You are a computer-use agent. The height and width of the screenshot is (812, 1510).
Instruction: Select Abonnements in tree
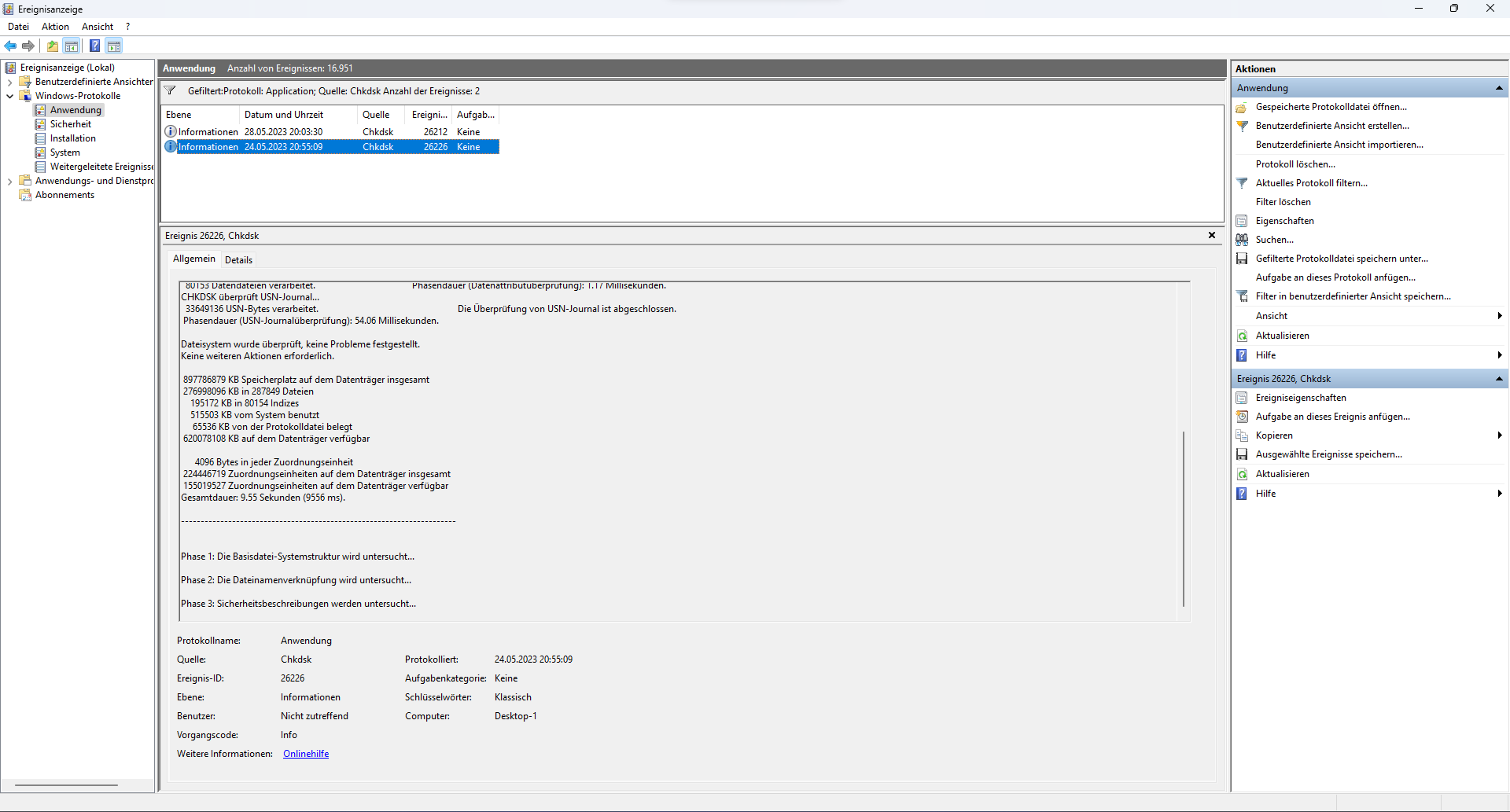(64, 195)
